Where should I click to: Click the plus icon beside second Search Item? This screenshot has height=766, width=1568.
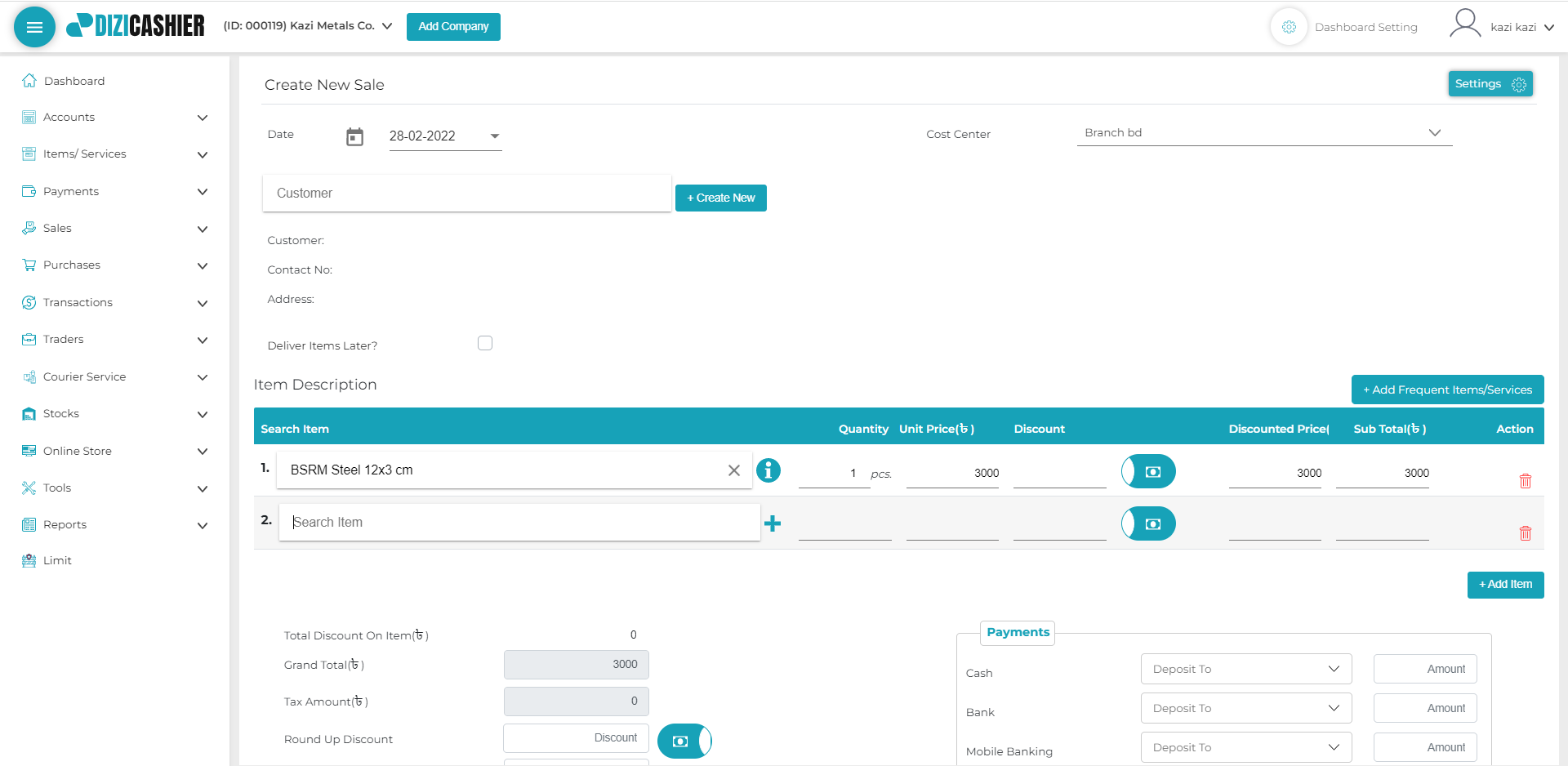(x=773, y=523)
